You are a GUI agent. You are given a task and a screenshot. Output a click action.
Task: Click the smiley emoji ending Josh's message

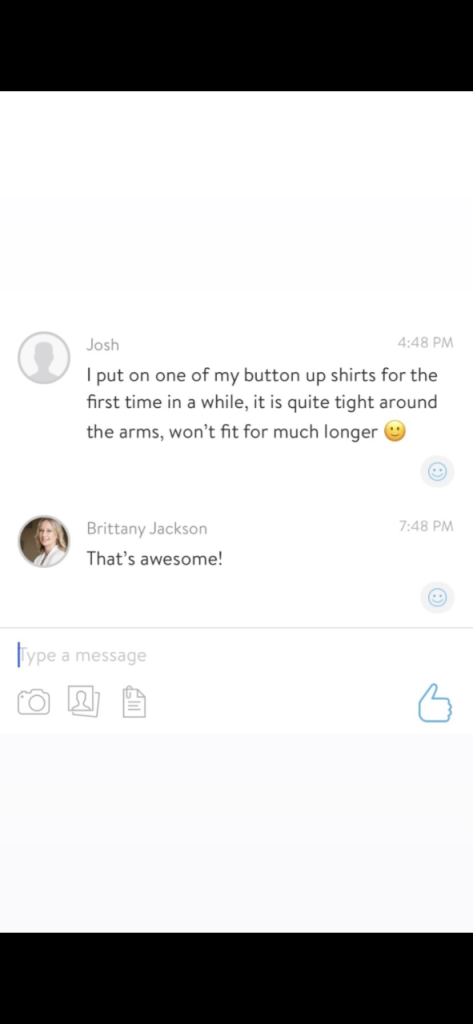[x=395, y=431]
